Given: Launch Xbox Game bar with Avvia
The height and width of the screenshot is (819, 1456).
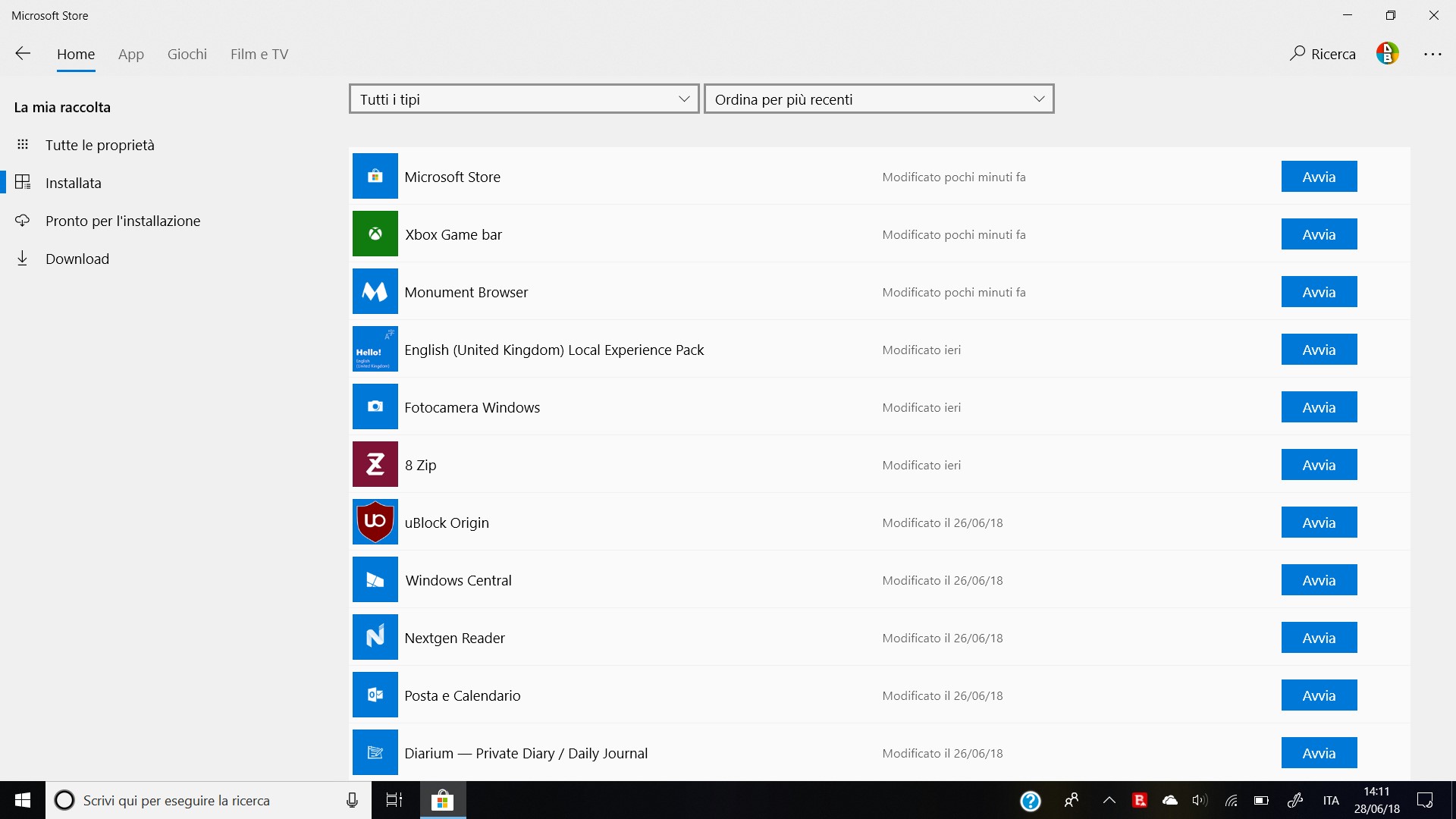Looking at the screenshot, I should coord(1319,234).
